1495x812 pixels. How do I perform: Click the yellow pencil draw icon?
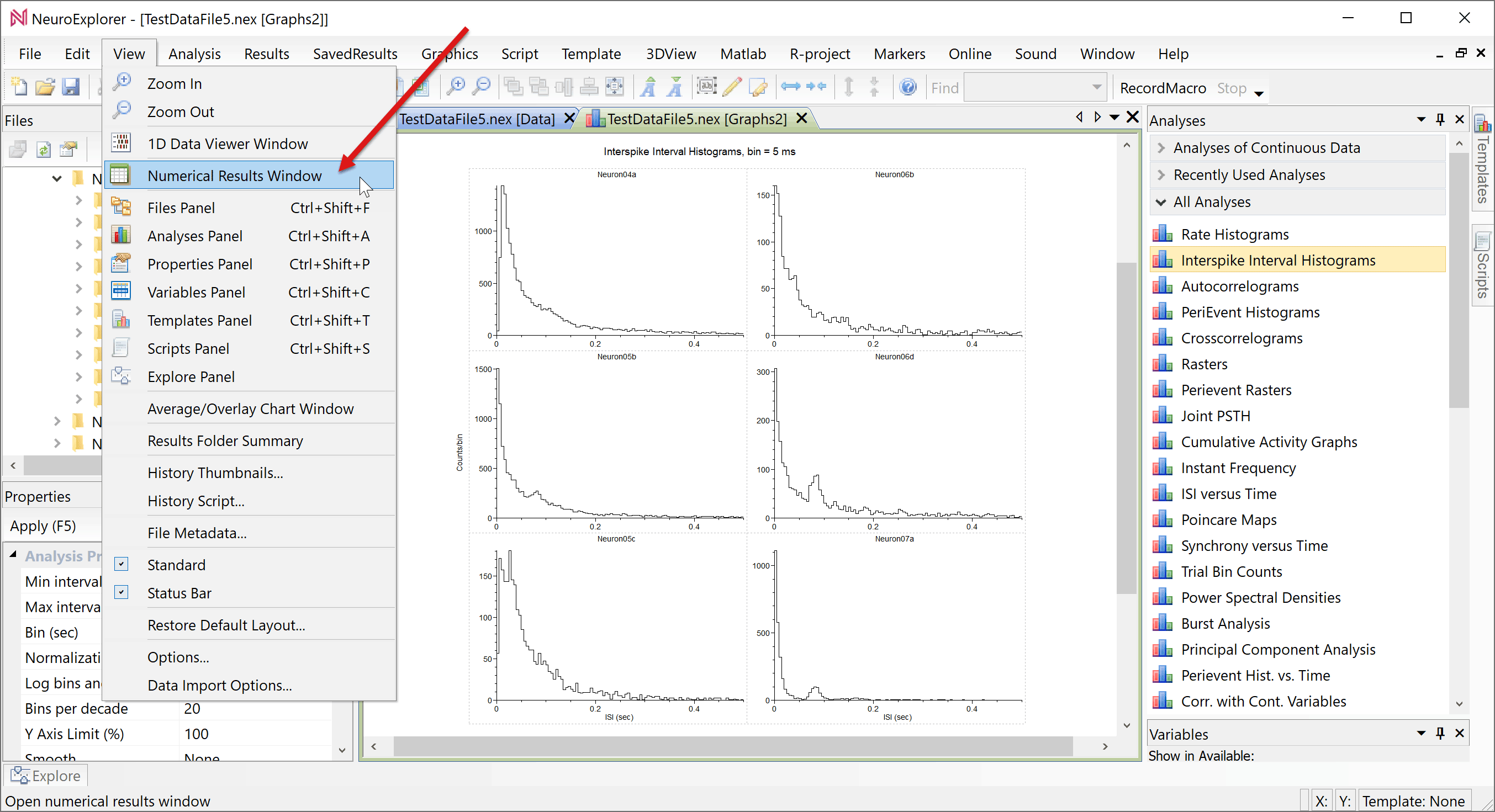coord(732,87)
